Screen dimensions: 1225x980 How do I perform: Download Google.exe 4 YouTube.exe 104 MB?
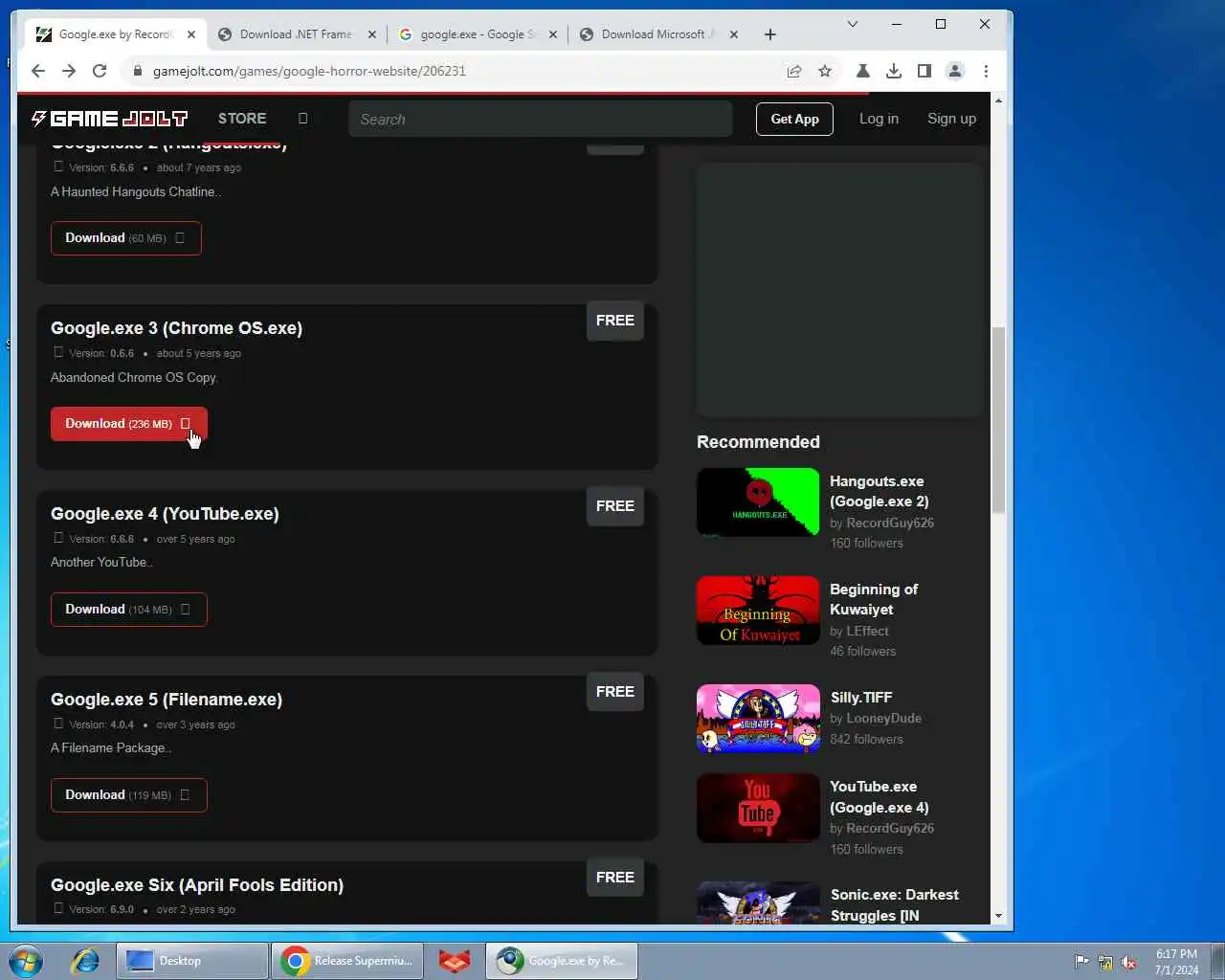[x=128, y=610]
